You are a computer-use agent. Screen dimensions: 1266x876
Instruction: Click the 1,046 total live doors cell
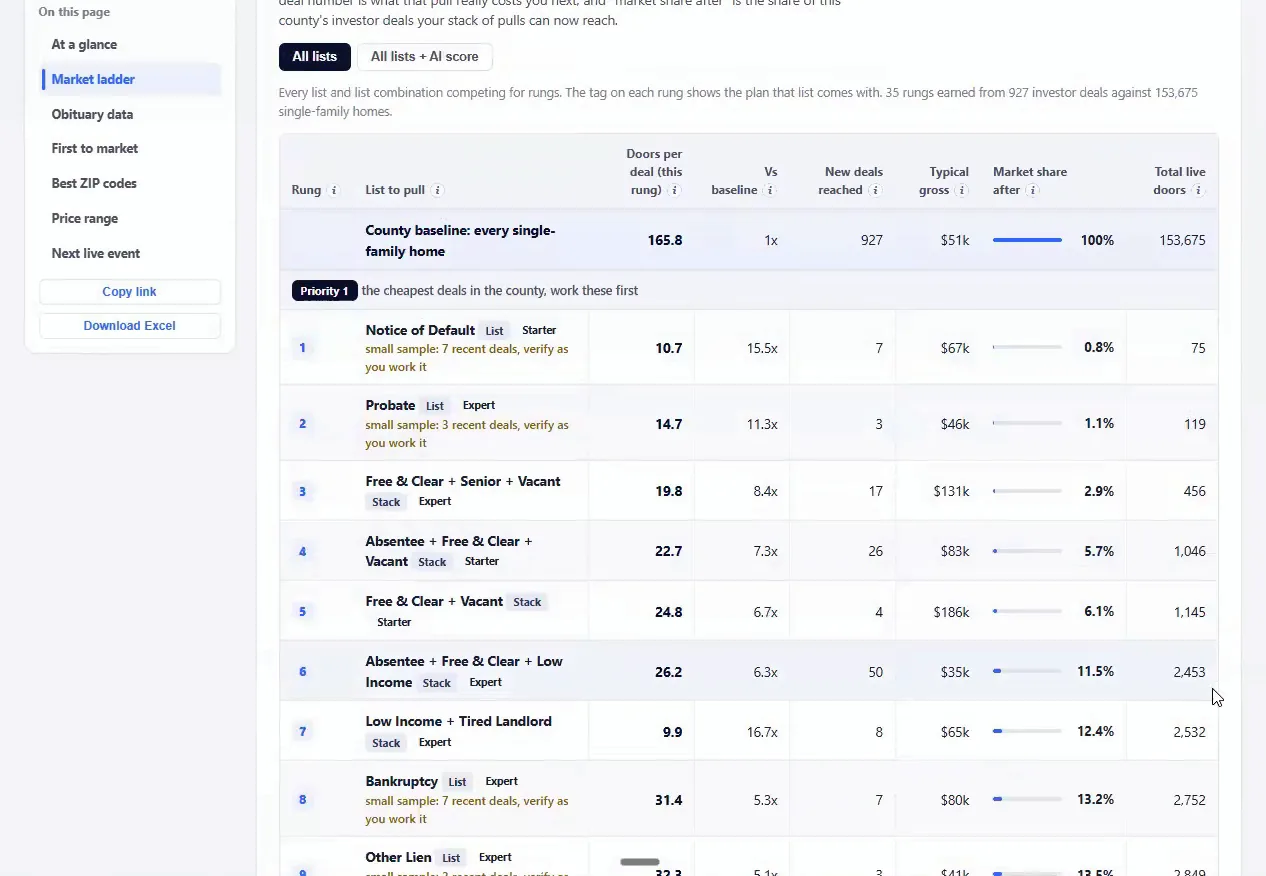(x=1189, y=551)
